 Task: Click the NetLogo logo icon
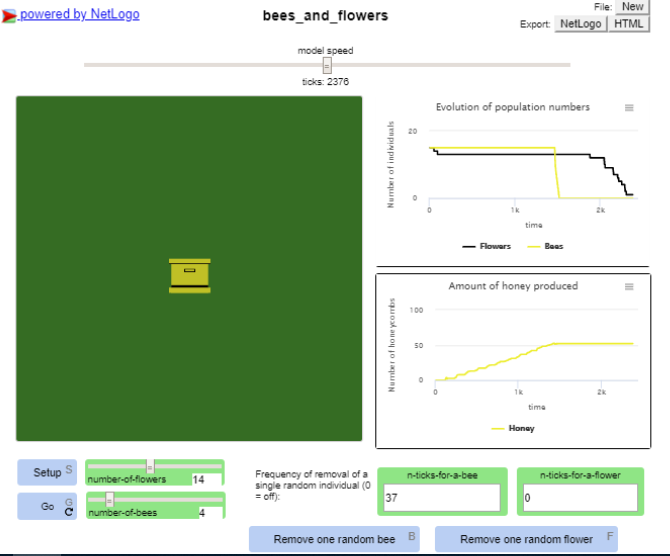tap(9, 16)
